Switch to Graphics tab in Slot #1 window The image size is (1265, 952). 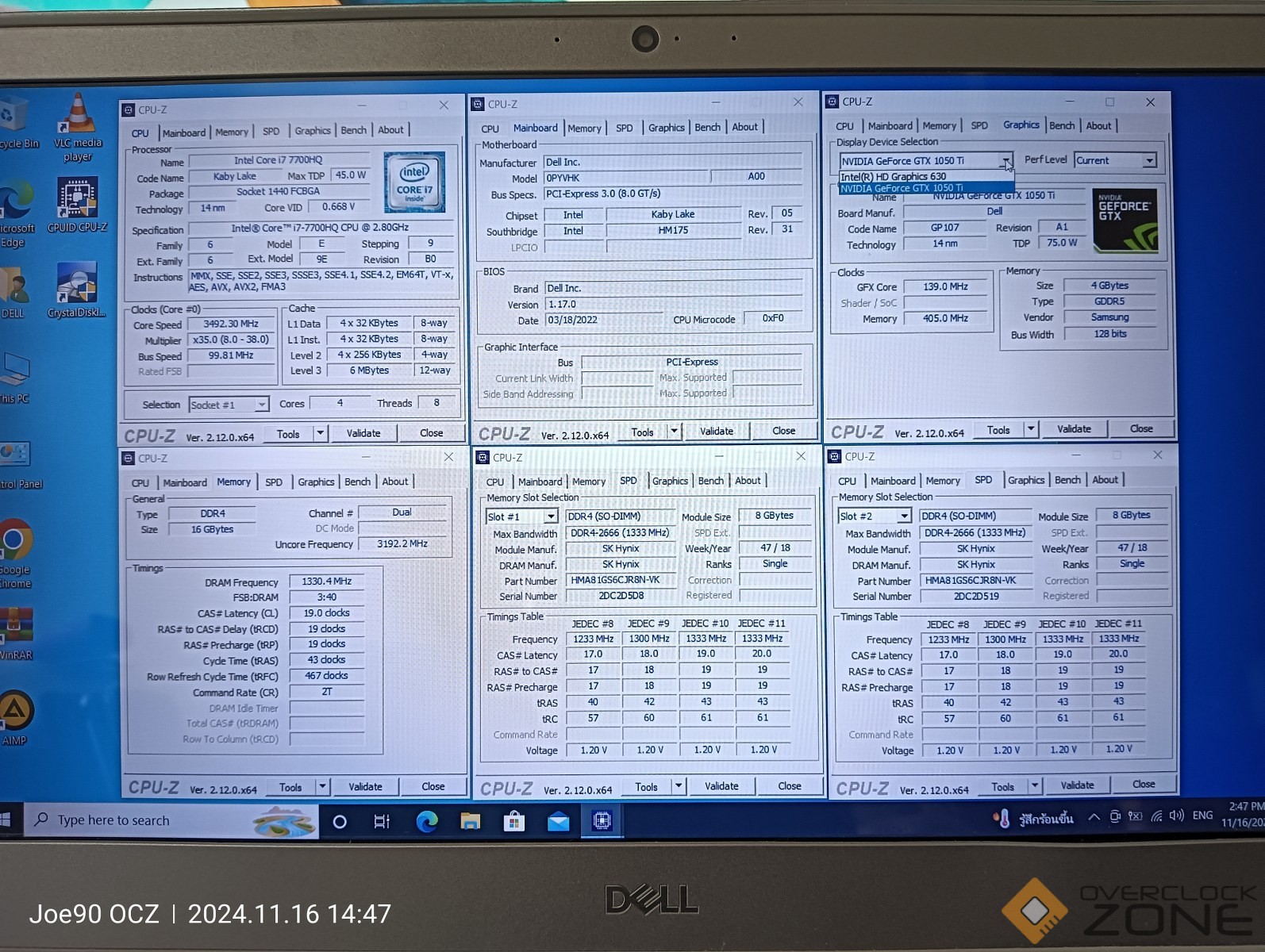(670, 481)
